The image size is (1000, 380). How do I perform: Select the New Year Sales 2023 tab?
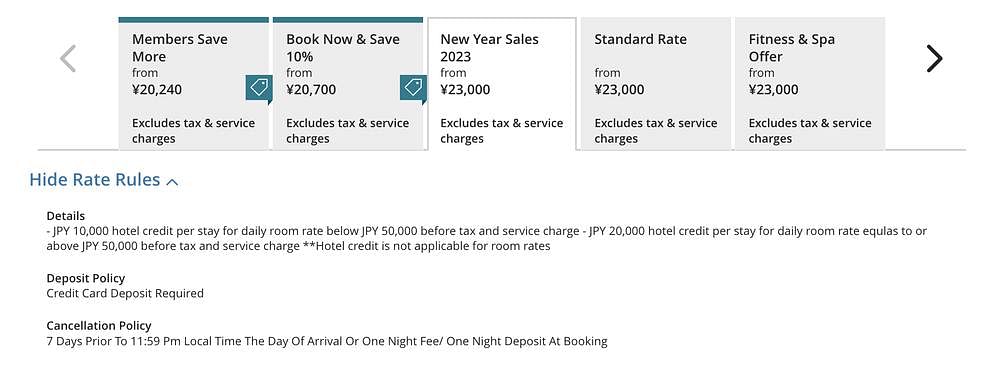502,84
